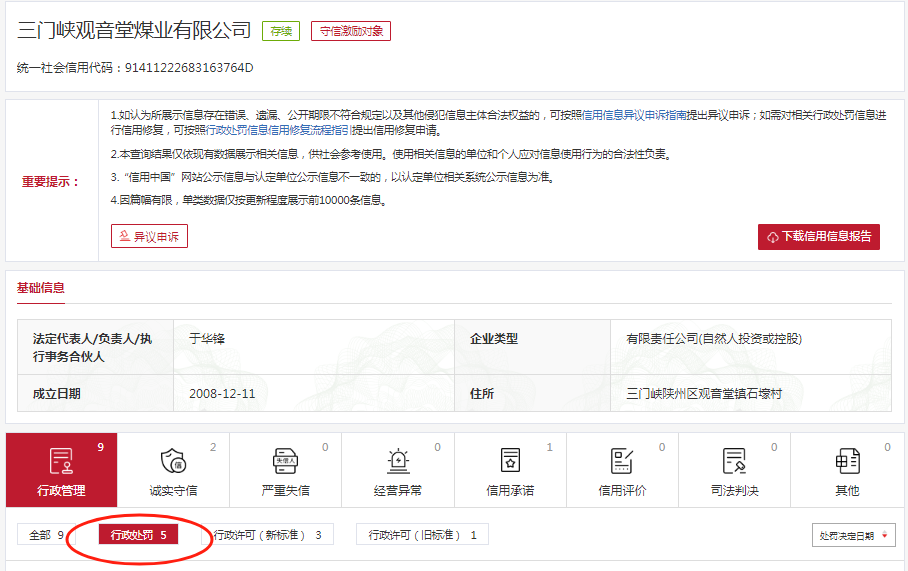Open the 行政处罚信息信用修复流程指引 link
This screenshot has width=908, height=571.
point(277,131)
